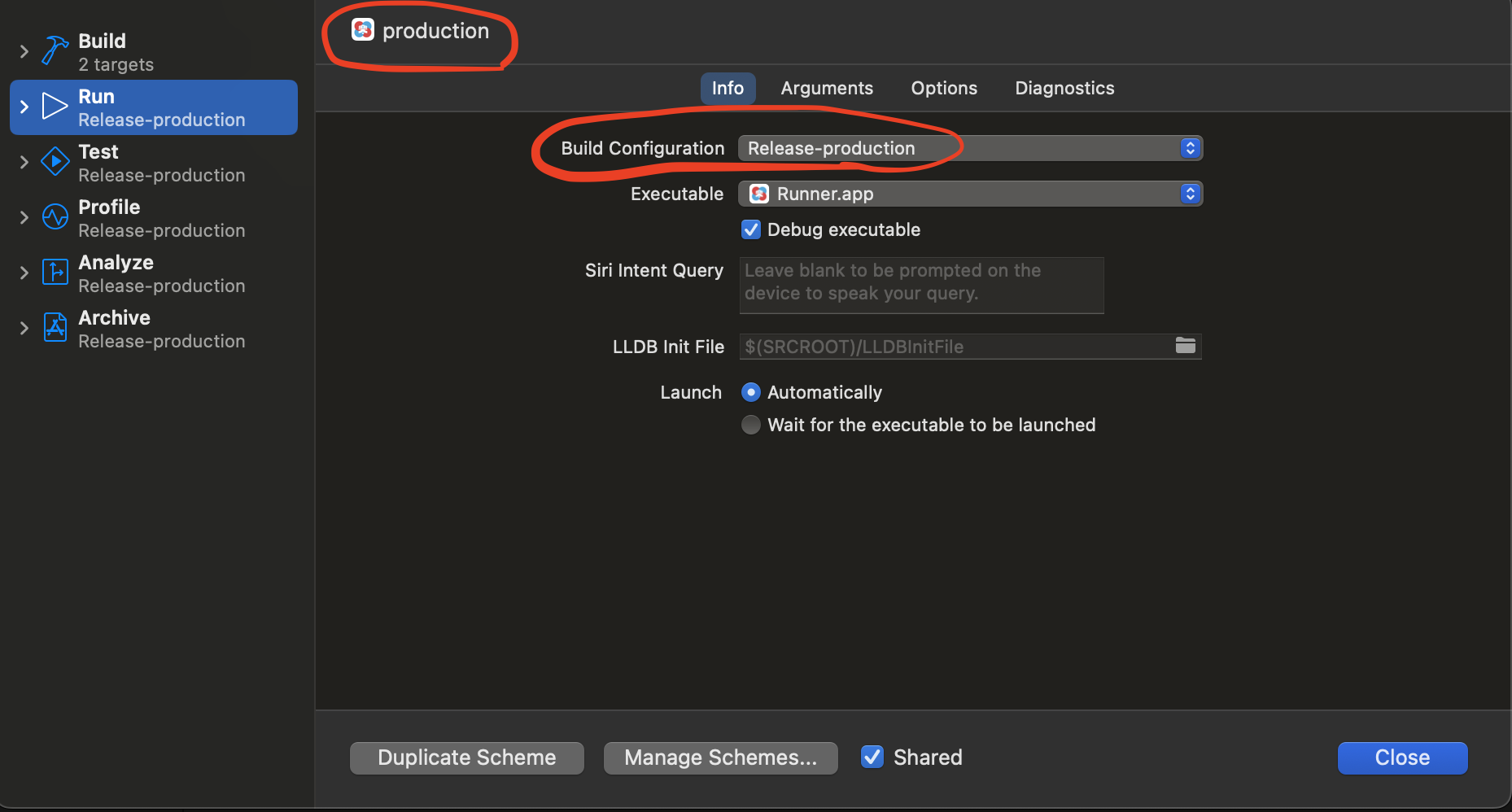Viewport: 1512px width, 812px height.
Task: Click the Archive document icon
Action: click(55, 327)
